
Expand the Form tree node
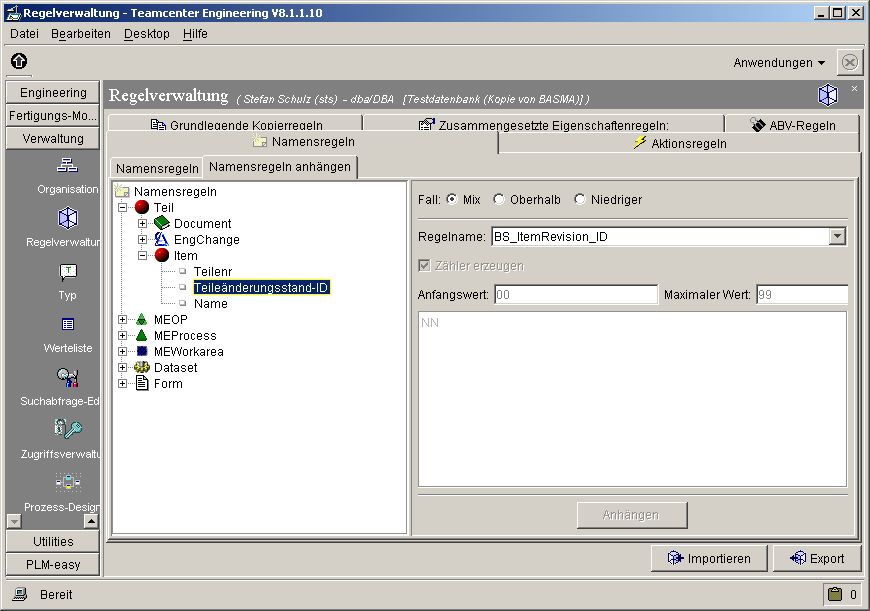pos(122,383)
